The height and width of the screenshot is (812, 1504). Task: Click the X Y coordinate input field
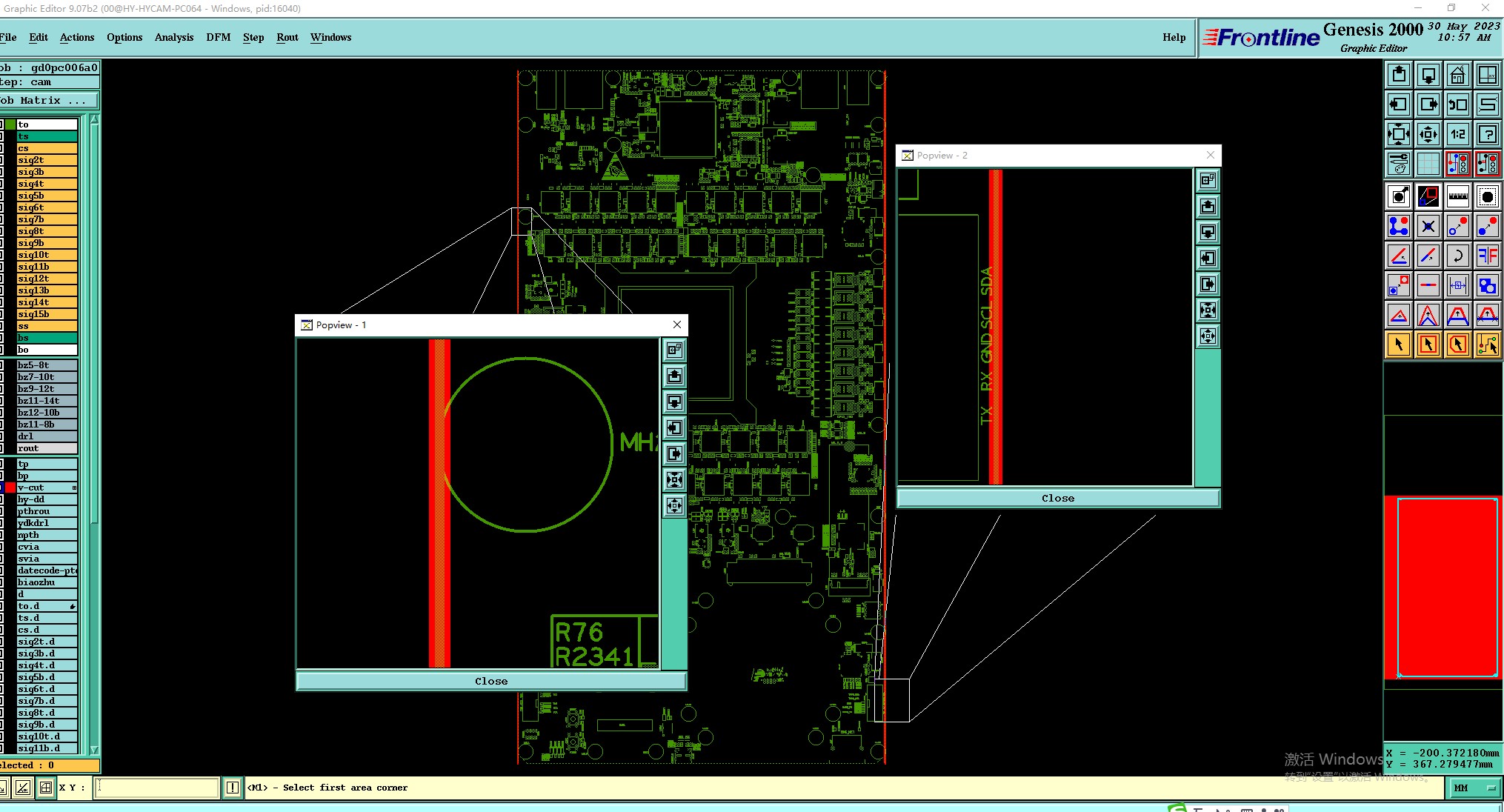156,788
